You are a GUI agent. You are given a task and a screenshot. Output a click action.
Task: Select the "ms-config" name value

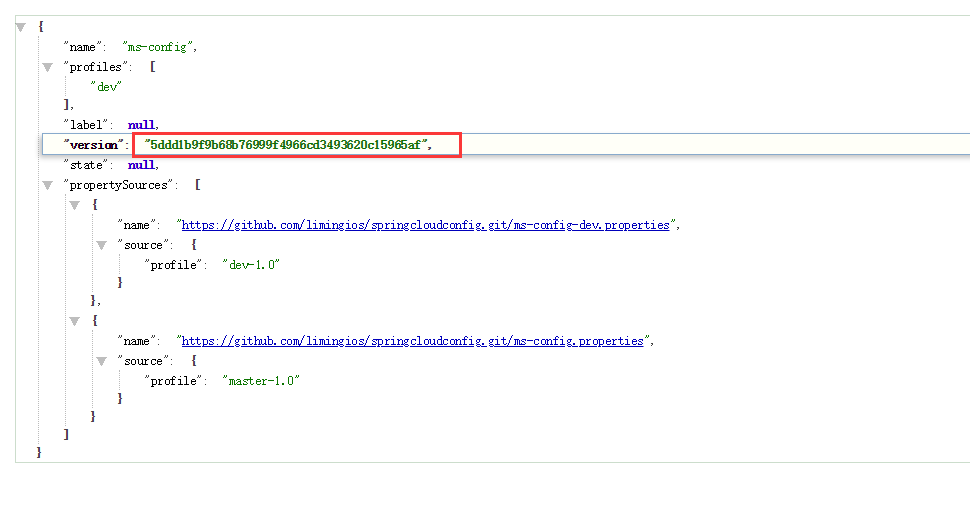157,47
